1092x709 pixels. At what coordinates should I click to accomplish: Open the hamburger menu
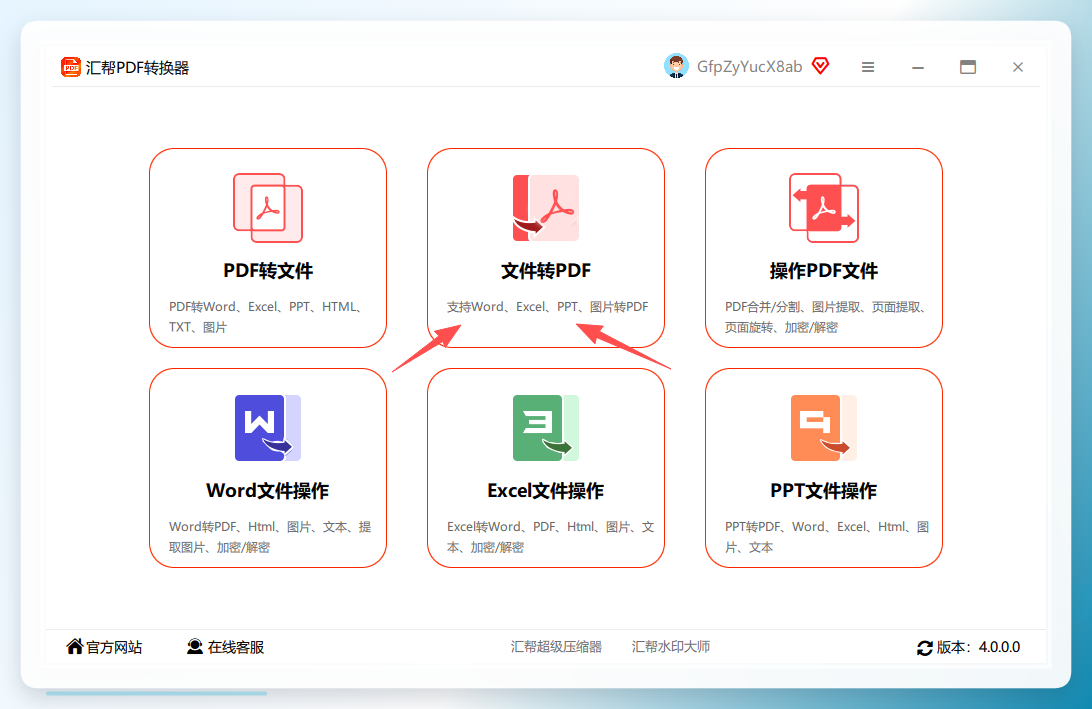click(868, 67)
